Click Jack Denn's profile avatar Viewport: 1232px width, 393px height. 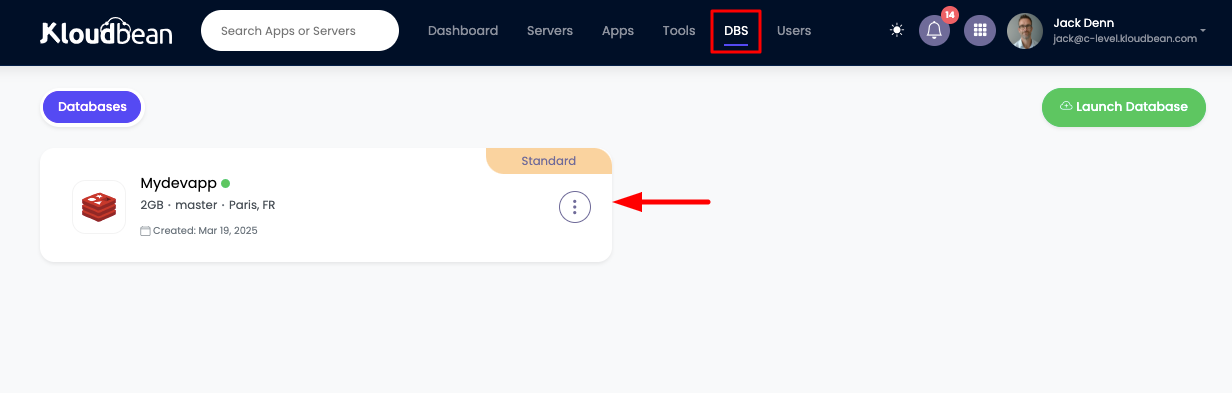click(1025, 31)
